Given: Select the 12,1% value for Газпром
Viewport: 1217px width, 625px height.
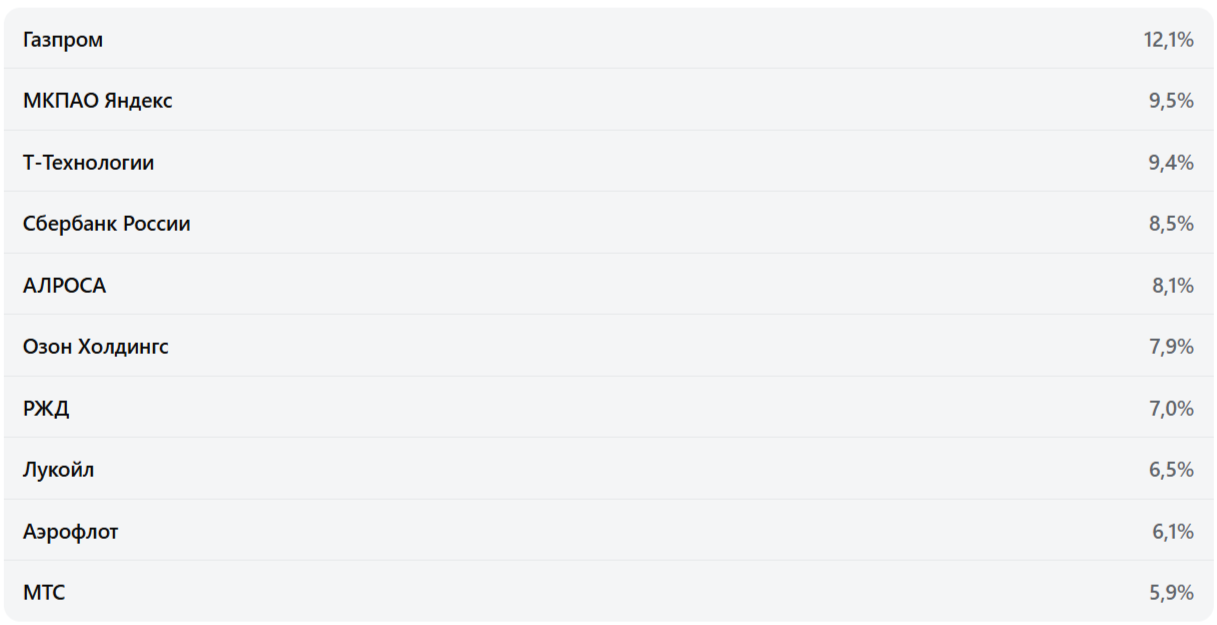Looking at the screenshot, I should click(x=1168, y=40).
